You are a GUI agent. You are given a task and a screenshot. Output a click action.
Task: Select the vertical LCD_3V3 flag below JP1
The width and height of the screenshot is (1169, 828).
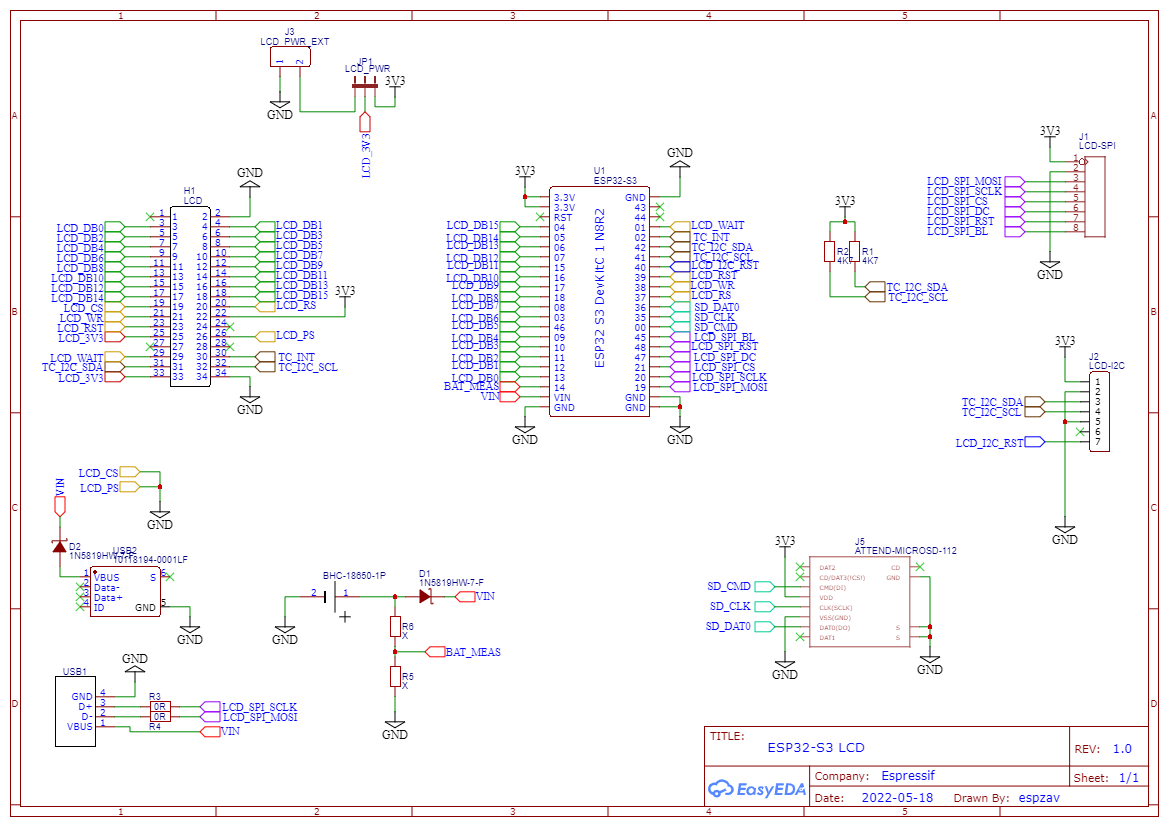(x=365, y=145)
